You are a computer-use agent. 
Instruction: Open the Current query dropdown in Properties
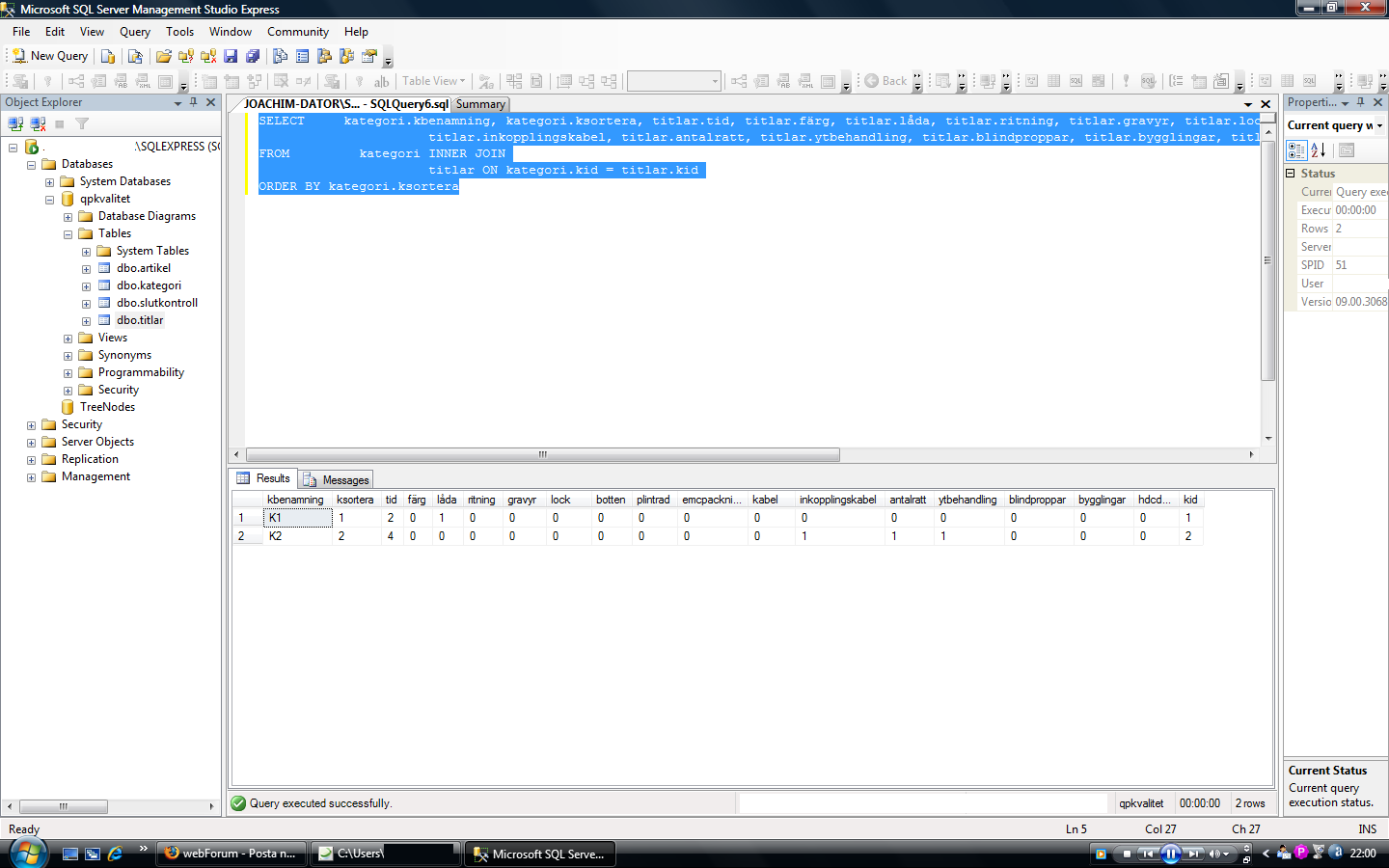tap(1379, 125)
